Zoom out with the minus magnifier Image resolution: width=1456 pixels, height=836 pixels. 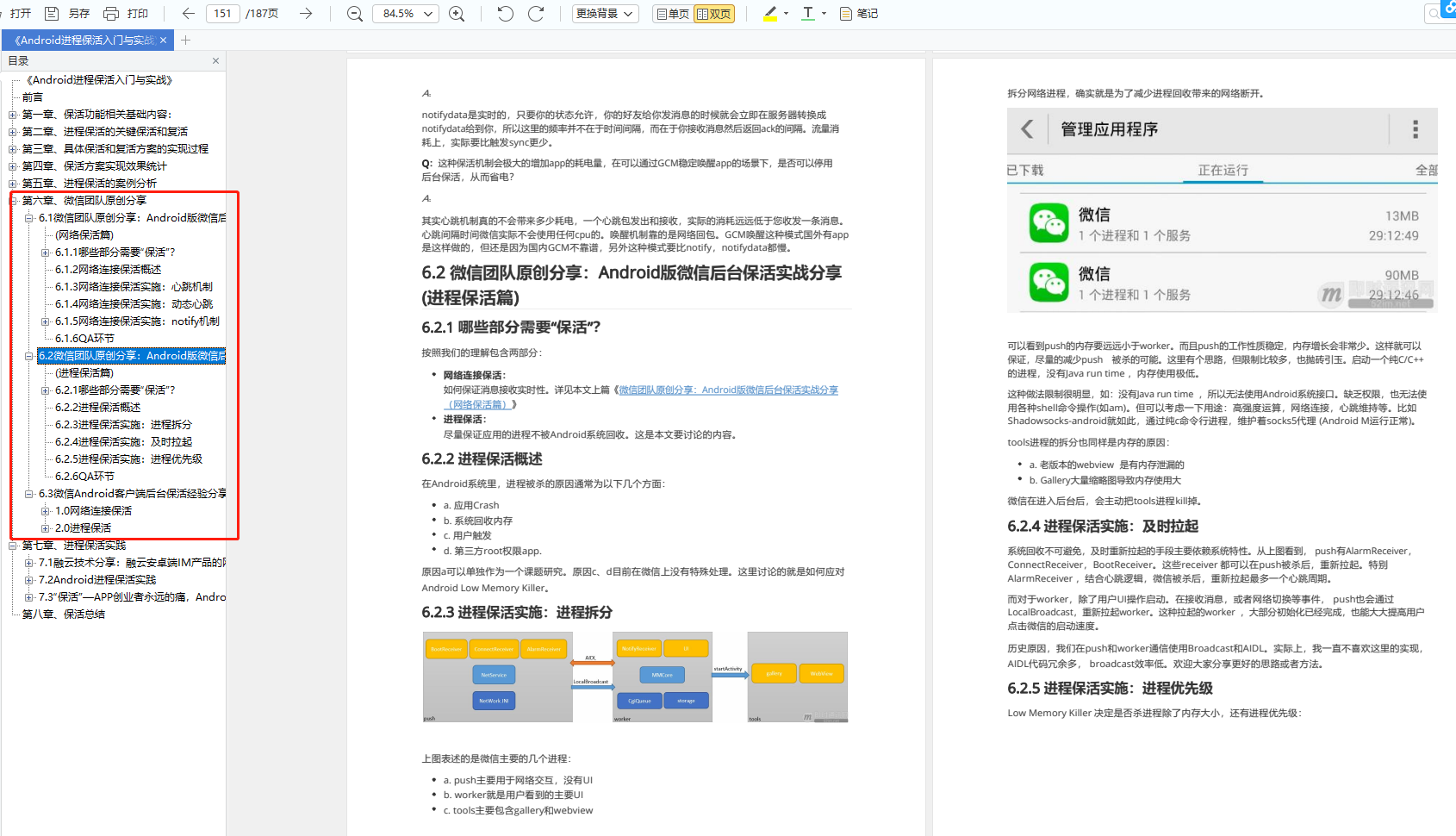(x=354, y=14)
